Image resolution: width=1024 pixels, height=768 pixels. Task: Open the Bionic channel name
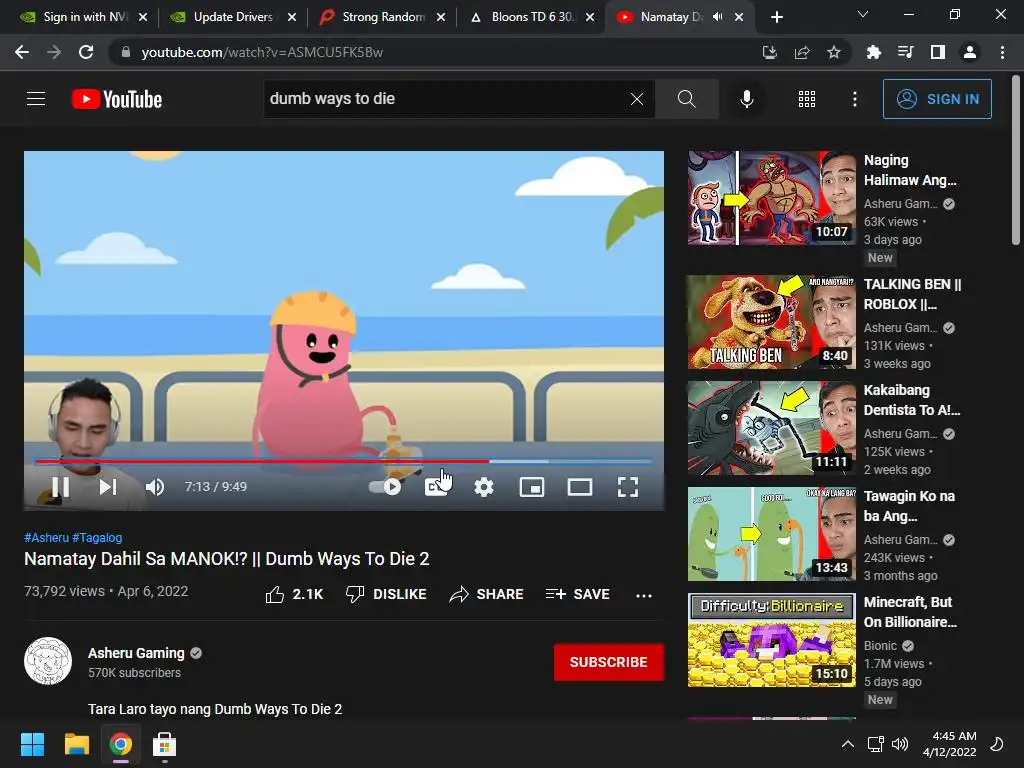[880, 645]
